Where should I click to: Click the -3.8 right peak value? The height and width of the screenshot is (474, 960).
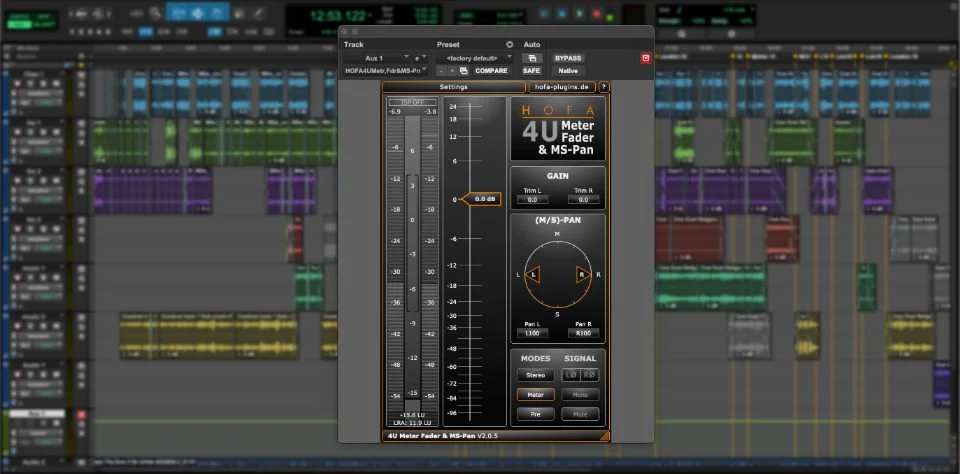tap(430, 111)
